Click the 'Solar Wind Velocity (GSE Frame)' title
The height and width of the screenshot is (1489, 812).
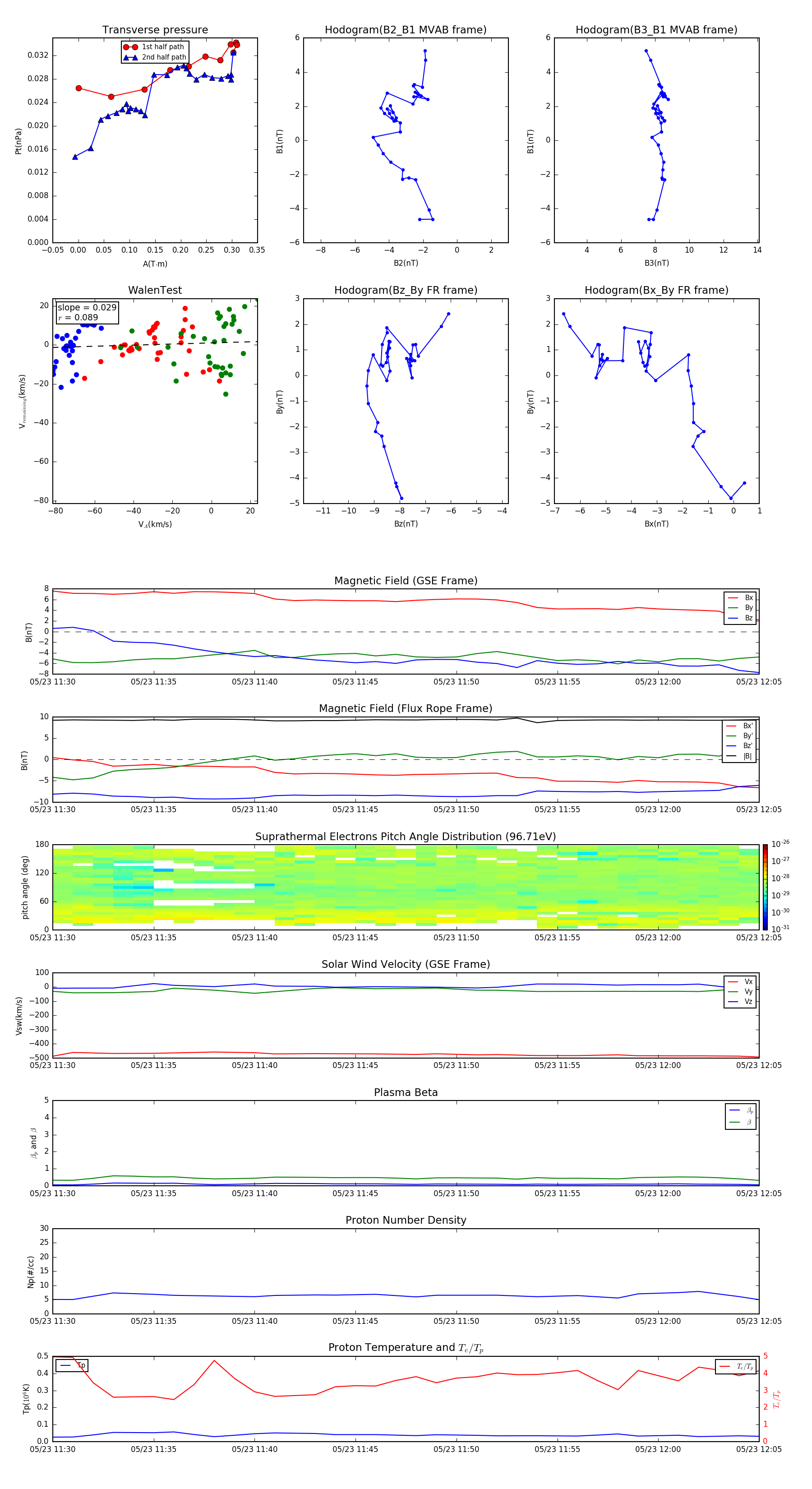[406, 965]
